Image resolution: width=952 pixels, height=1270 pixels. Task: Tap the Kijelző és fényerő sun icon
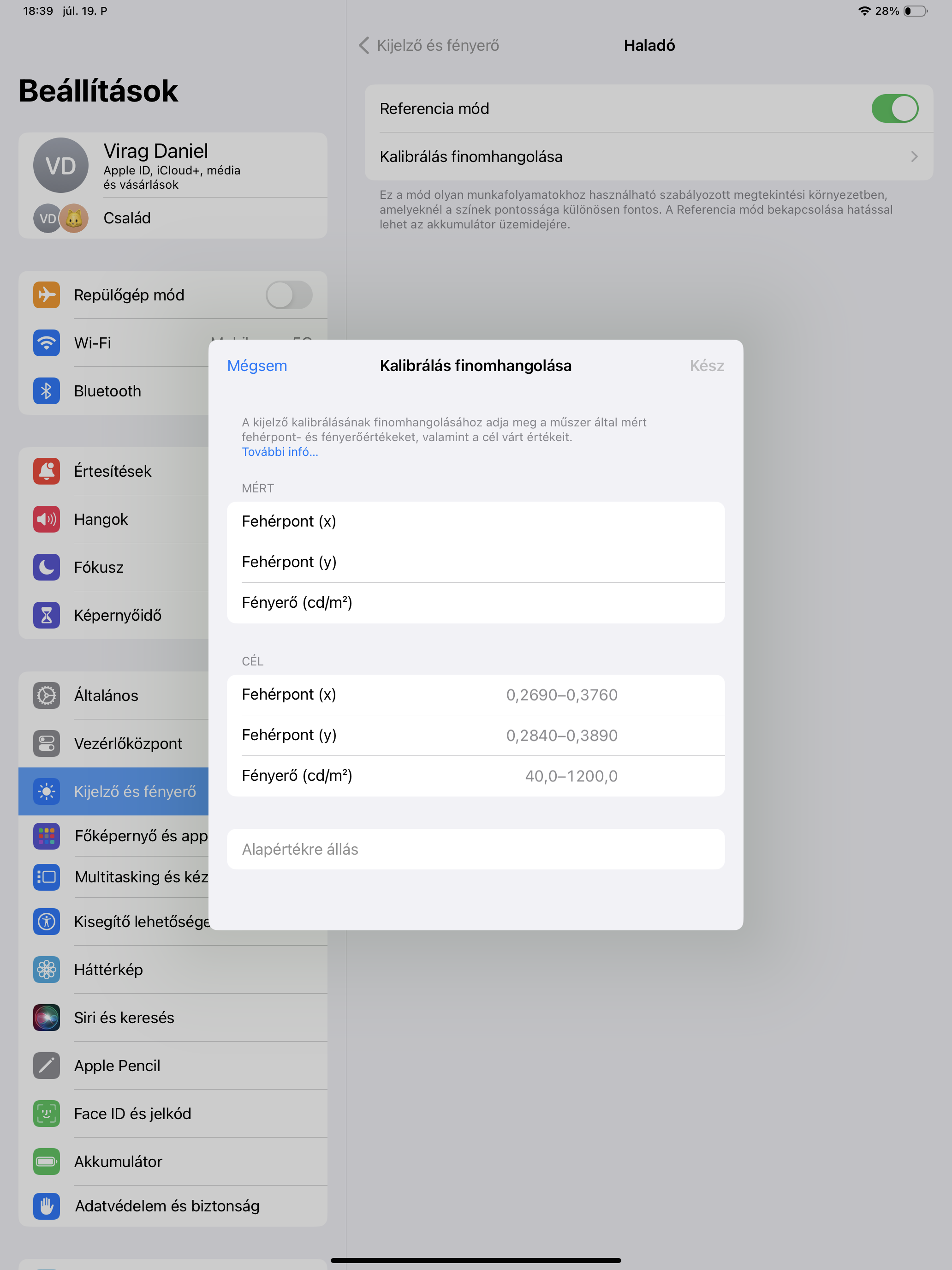(47, 791)
